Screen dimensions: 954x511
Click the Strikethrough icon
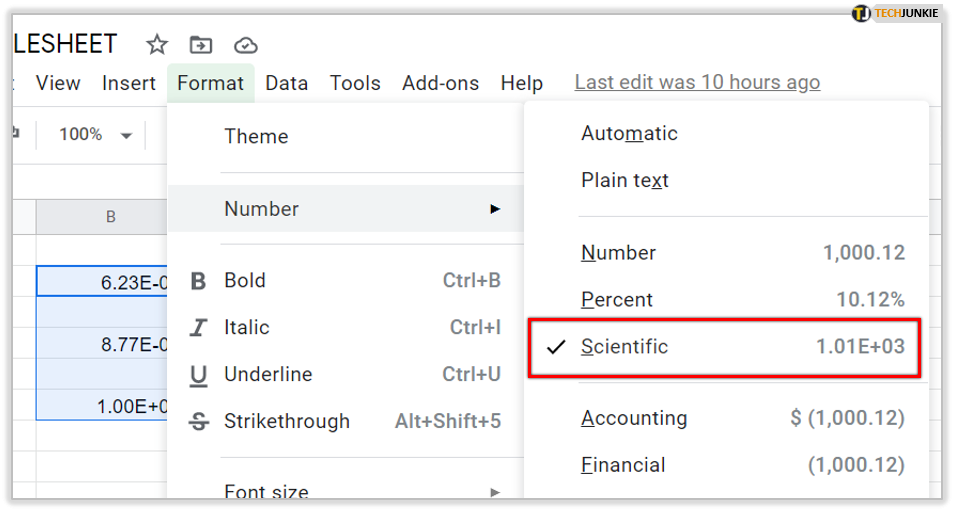198,422
